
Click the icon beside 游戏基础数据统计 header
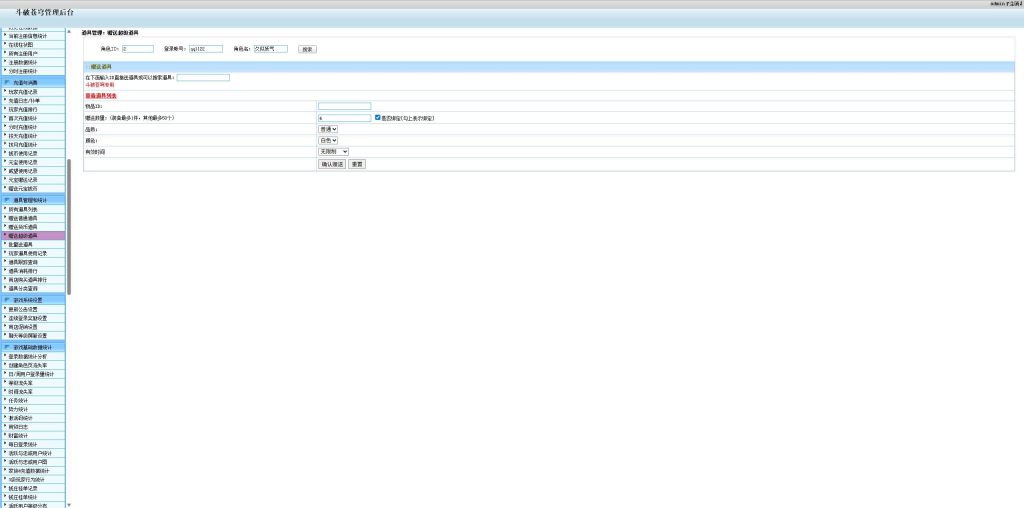coord(7,347)
